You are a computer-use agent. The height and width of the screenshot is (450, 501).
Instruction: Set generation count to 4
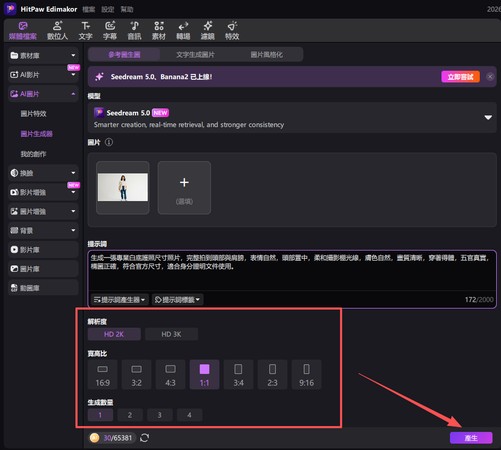coord(189,415)
